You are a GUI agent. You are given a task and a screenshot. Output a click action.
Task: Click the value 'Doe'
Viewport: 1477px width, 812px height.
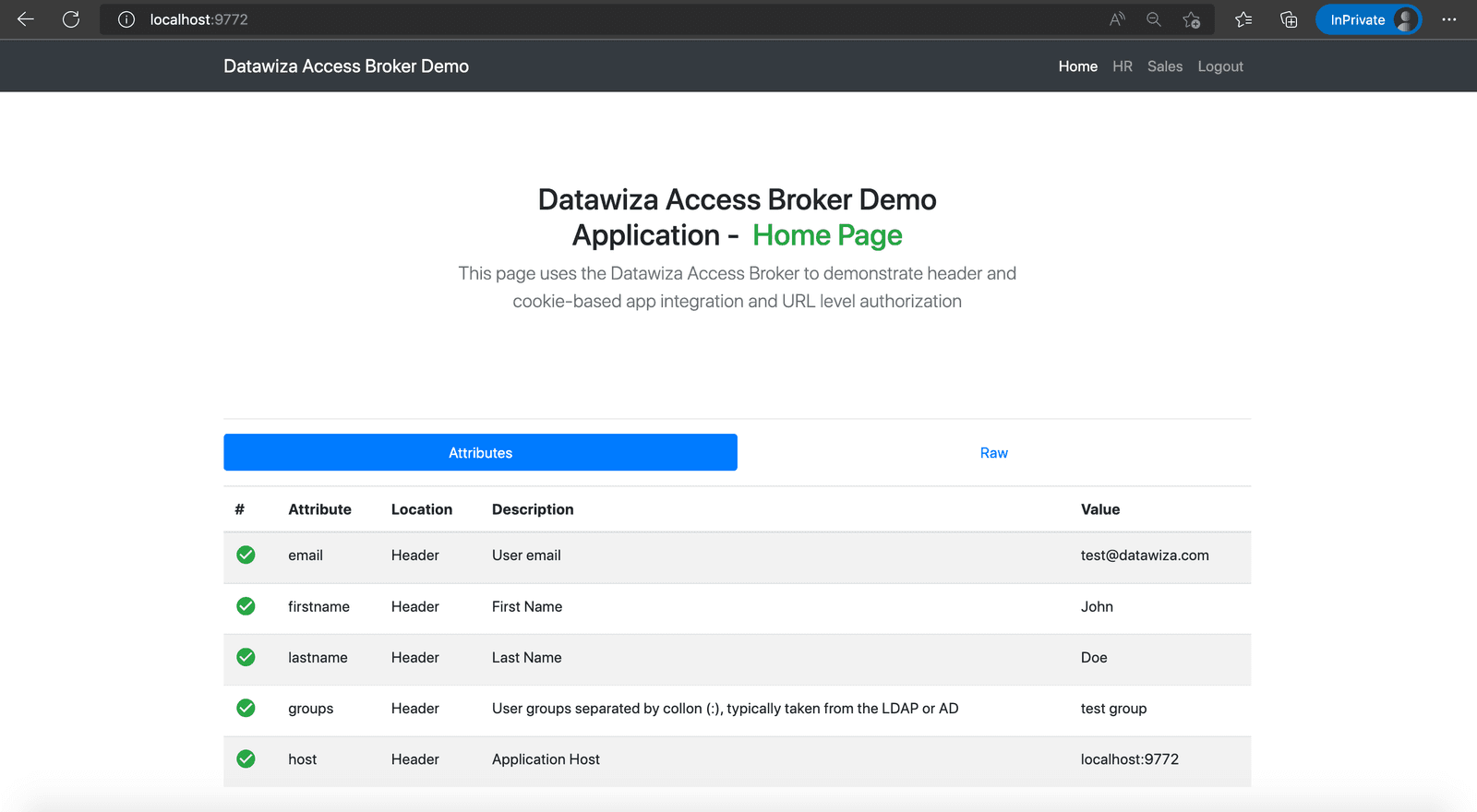click(x=1094, y=657)
